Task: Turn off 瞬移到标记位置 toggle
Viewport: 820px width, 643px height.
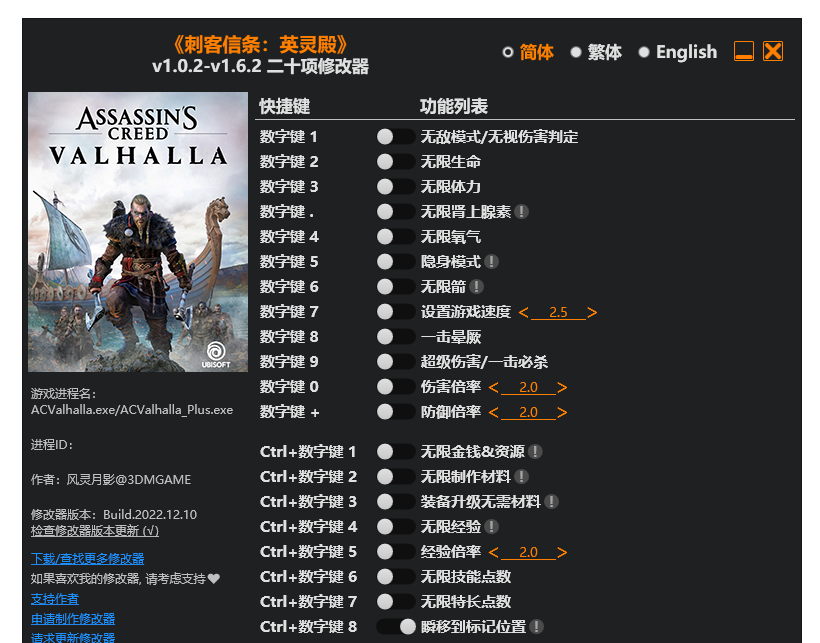Action: tap(396, 627)
